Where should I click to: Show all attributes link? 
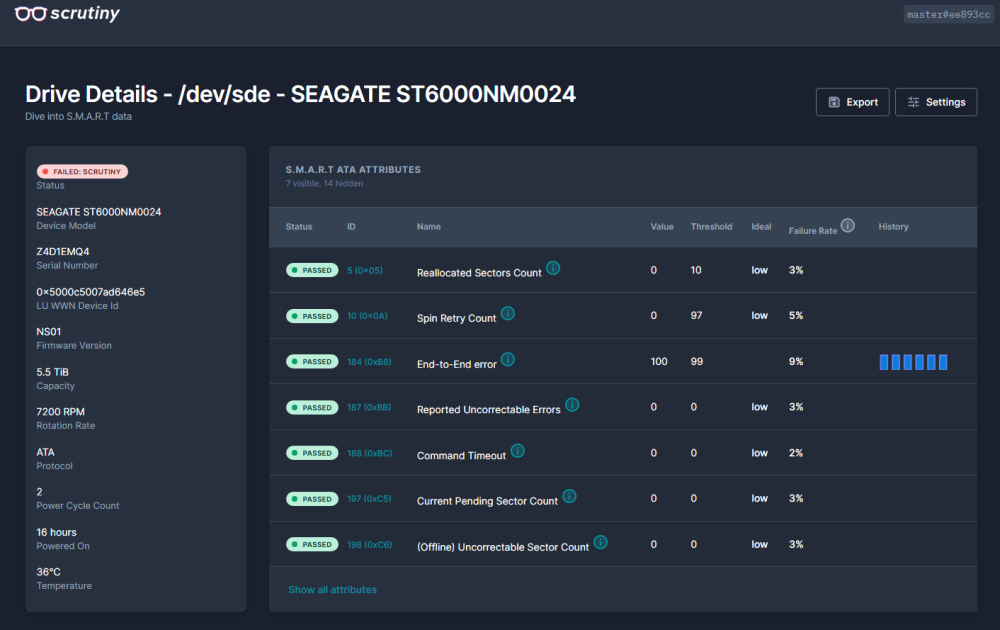tap(332, 590)
